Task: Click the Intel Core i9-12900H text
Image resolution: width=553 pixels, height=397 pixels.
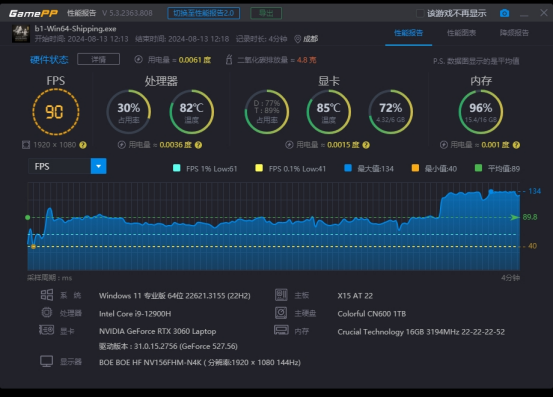Action: click(x=135, y=313)
